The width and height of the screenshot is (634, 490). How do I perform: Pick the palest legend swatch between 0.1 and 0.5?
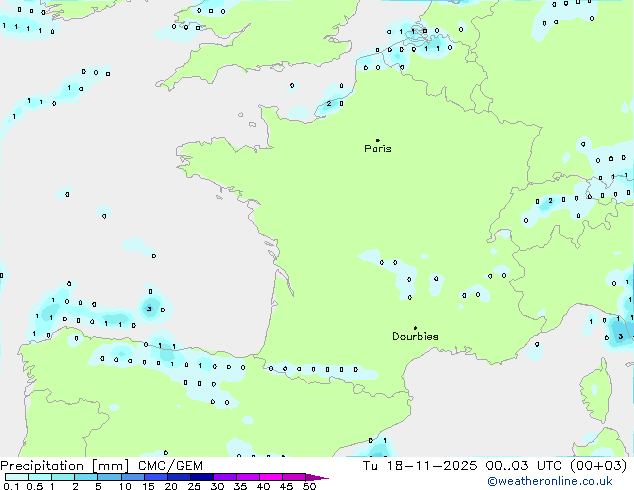coord(17,477)
